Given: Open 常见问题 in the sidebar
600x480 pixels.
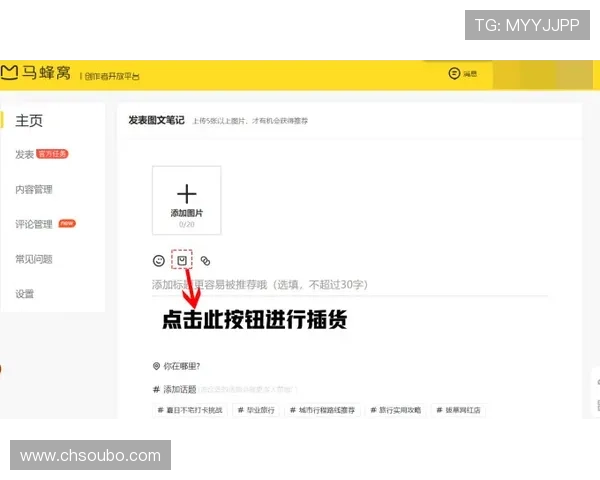Looking at the screenshot, I should (x=34, y=259).
